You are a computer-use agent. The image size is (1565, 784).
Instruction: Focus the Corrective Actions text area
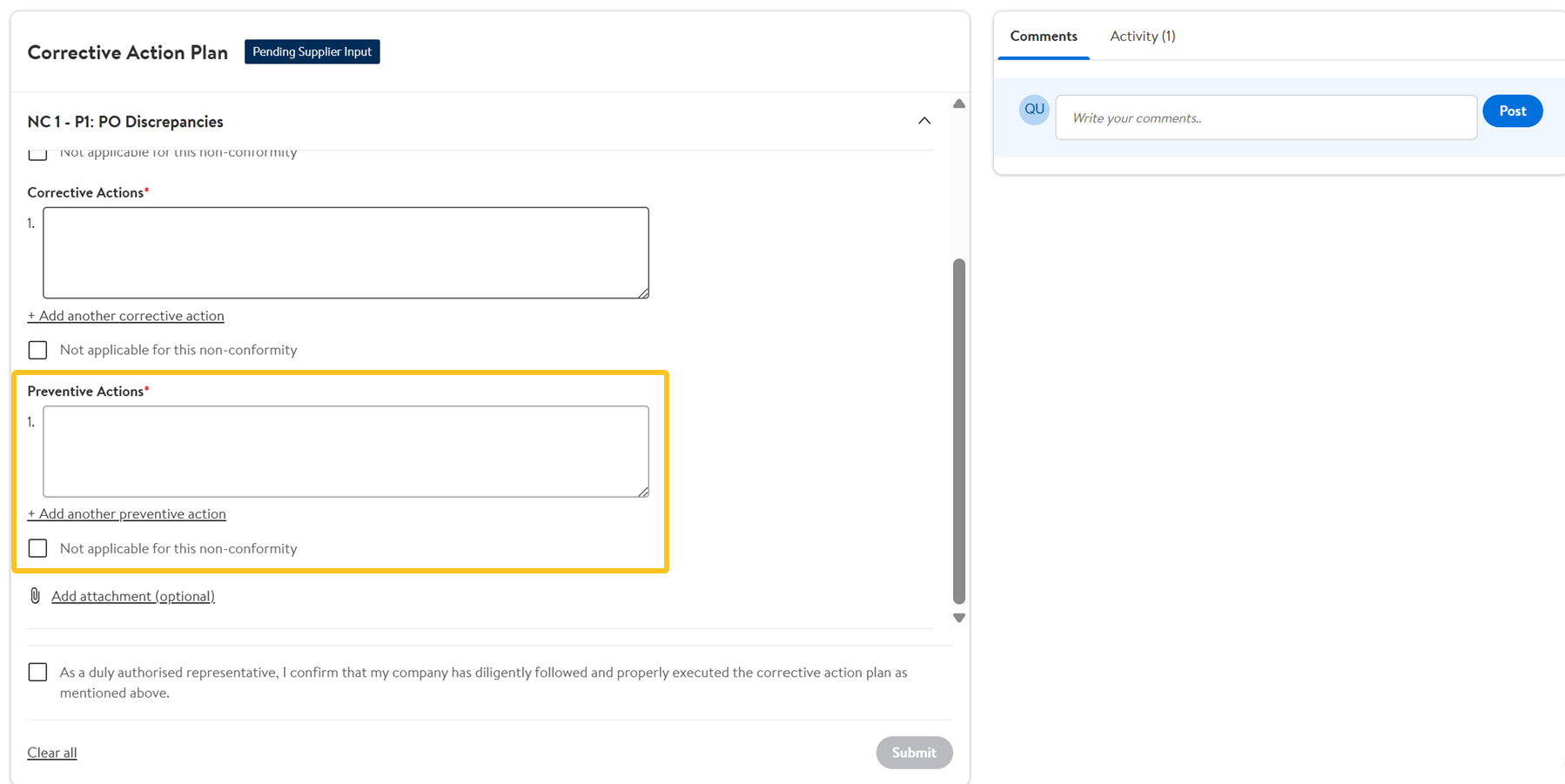click(346, 252)
